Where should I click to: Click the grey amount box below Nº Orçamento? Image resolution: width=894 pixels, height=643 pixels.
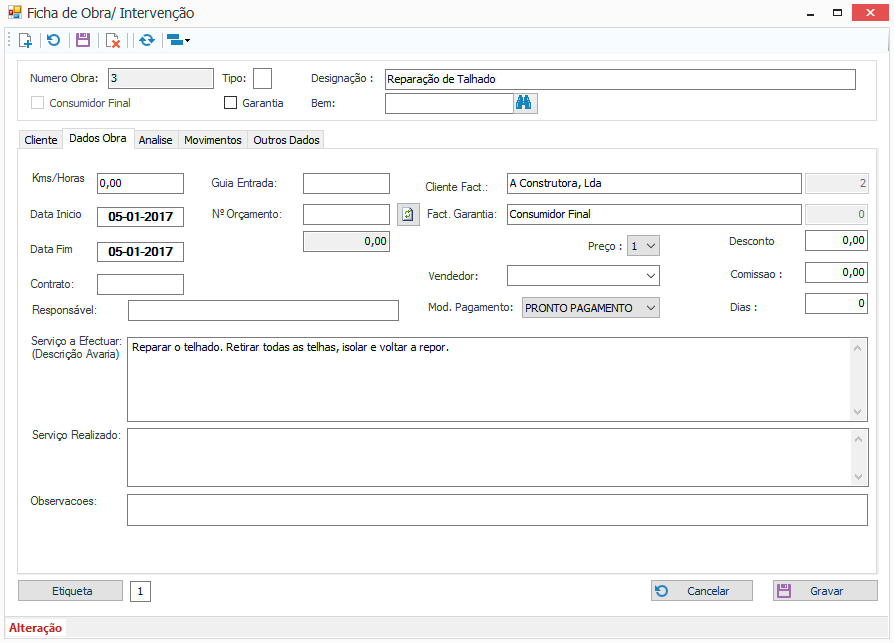pyautogui.click(x=346, y=242)
